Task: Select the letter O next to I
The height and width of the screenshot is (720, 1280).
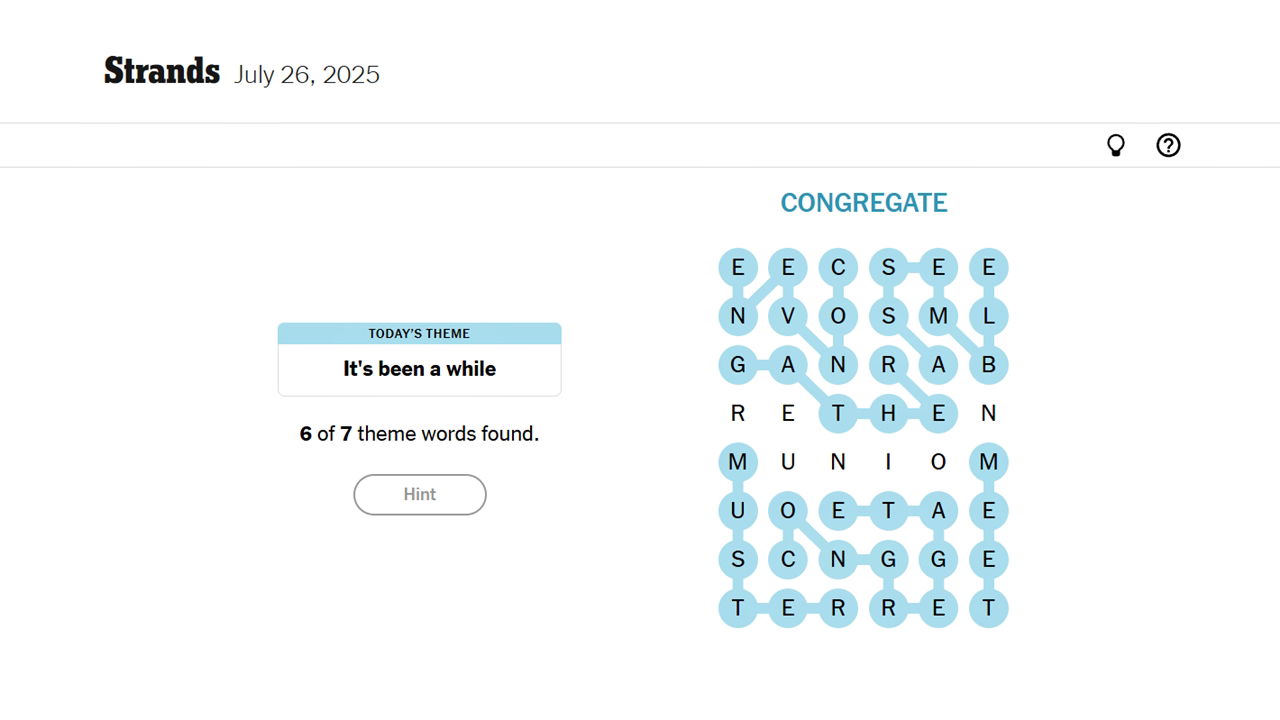Action: (938, 462)
